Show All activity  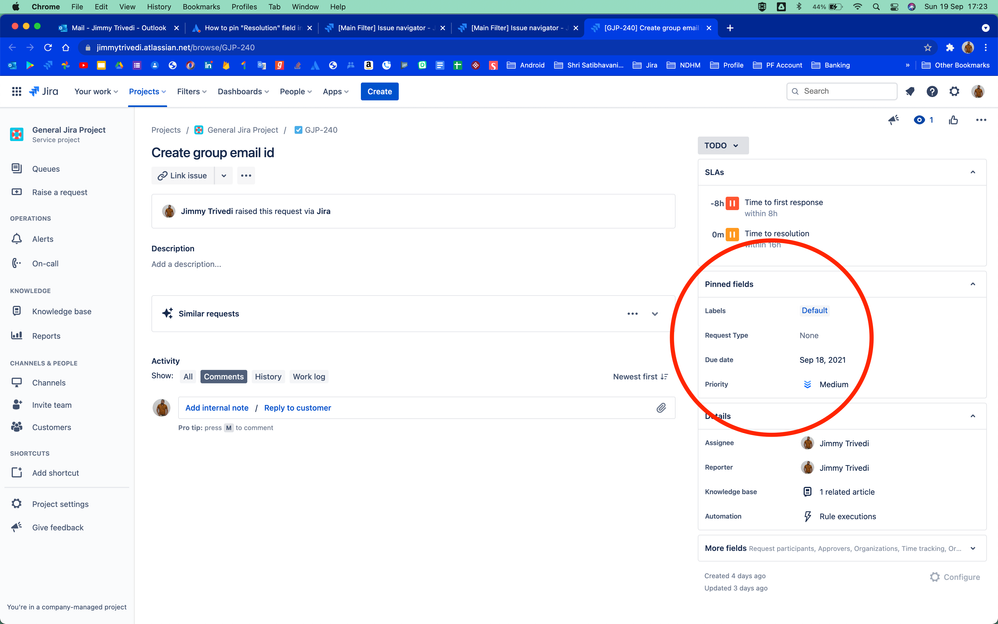[188, 377]
